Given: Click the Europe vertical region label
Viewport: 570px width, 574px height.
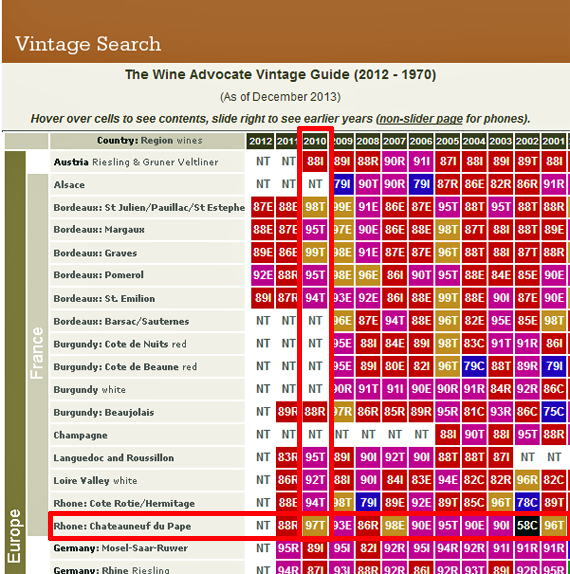Looking at the screenshot, I should [x=14, y=536].
